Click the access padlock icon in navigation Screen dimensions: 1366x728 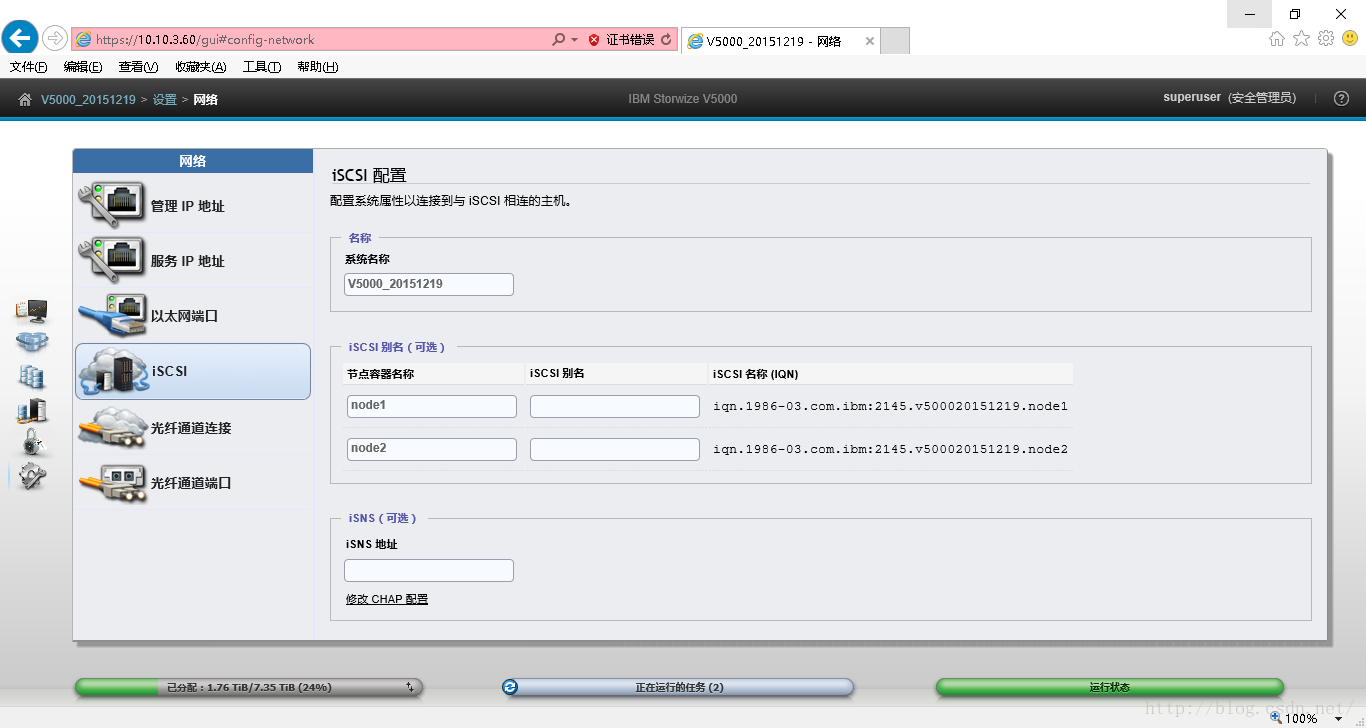click(x=32, y=442)
